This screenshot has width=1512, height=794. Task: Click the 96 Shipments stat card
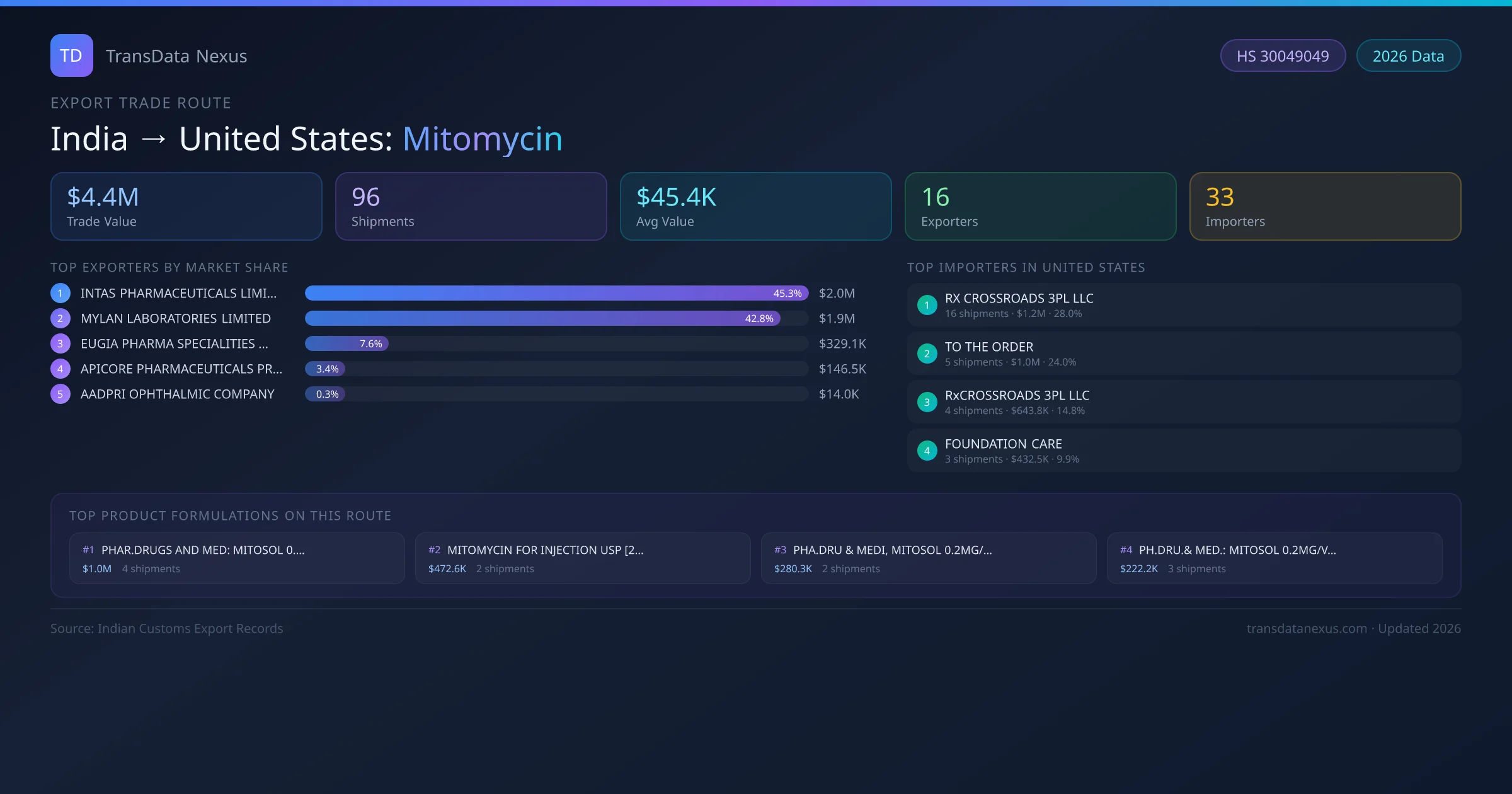[471, 206]
